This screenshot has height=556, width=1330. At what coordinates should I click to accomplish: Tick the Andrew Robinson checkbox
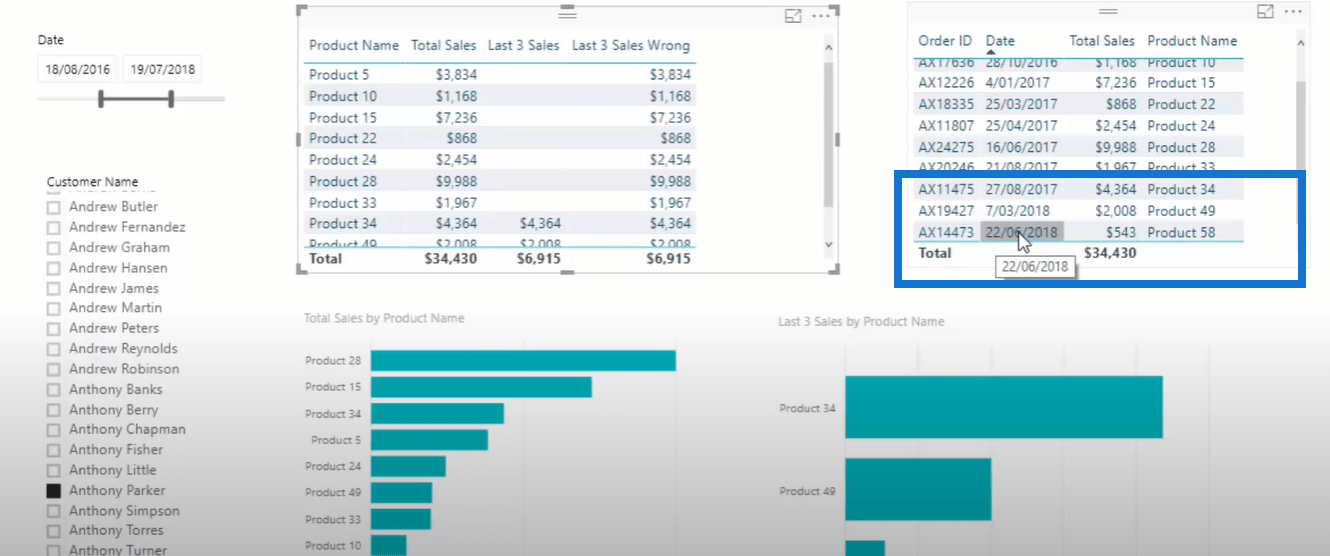pos(53,369)
